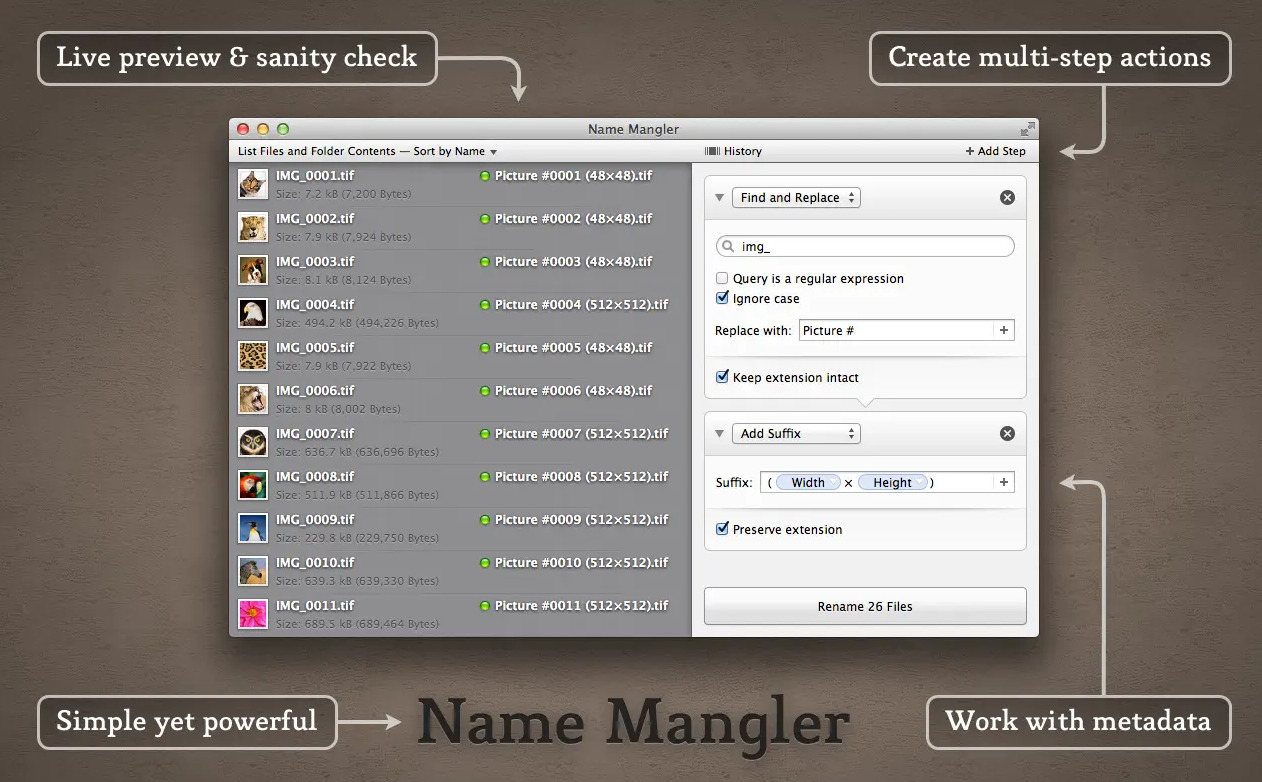Viewport: 1262px width, 782px height.
Task: Open the Add Suffix action dropdown
Action: (796, 433)
